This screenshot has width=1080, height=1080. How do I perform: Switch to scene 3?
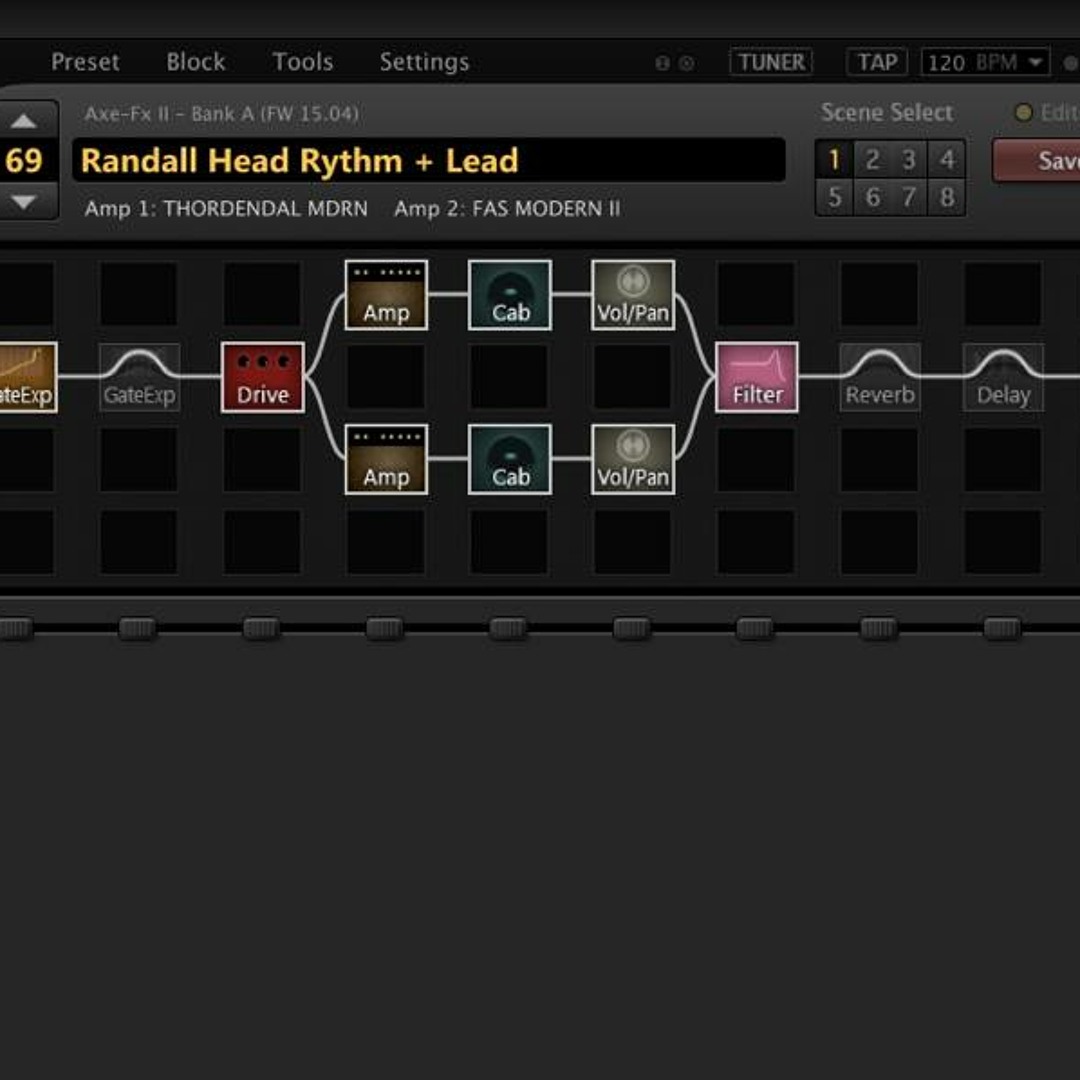909,159
